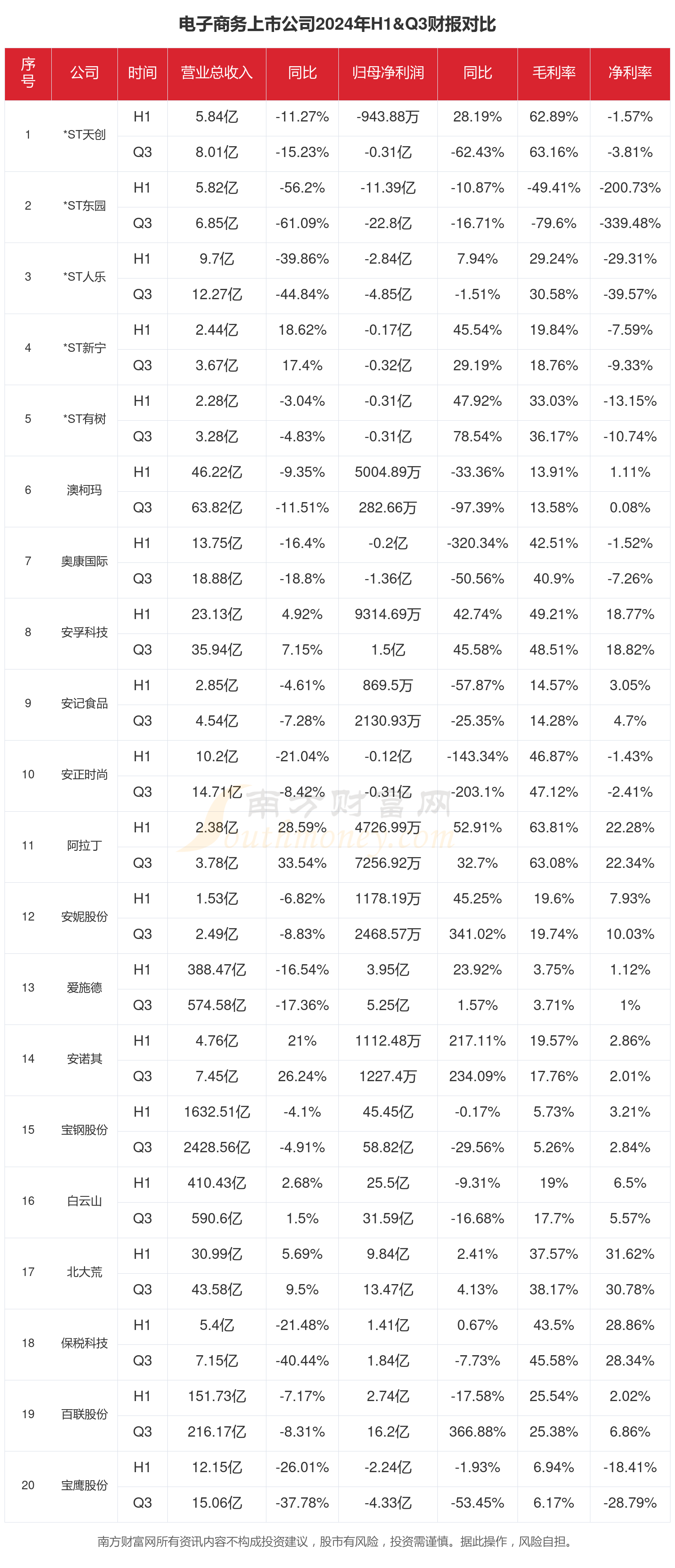Select the 净利率 column header
Screen dimensions: 675x1568
click(630, 73)
